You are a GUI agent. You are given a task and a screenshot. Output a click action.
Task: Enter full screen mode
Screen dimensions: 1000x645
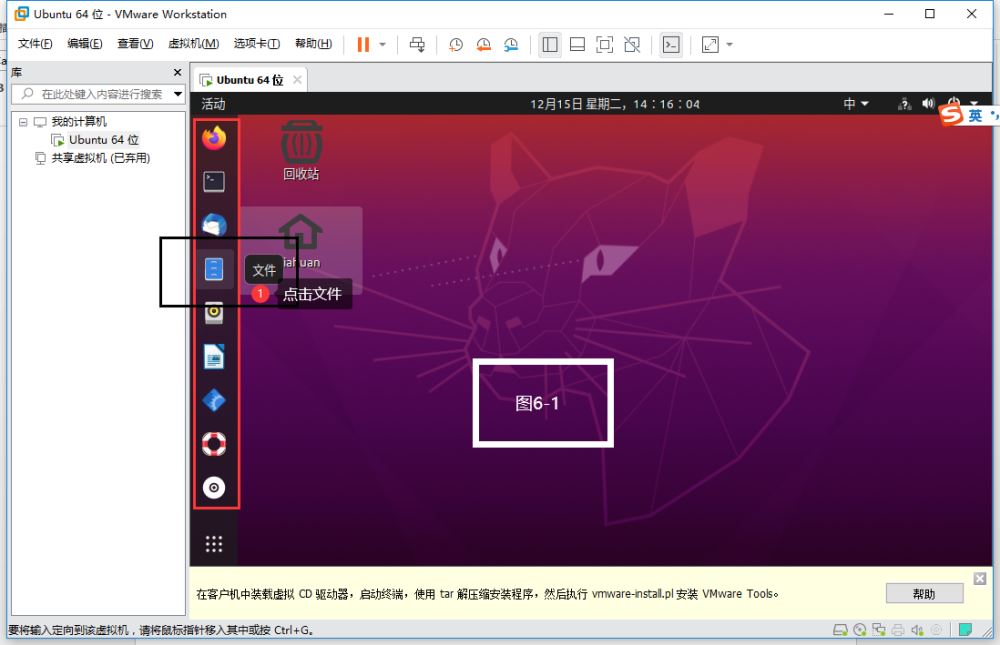click(605, 45)
